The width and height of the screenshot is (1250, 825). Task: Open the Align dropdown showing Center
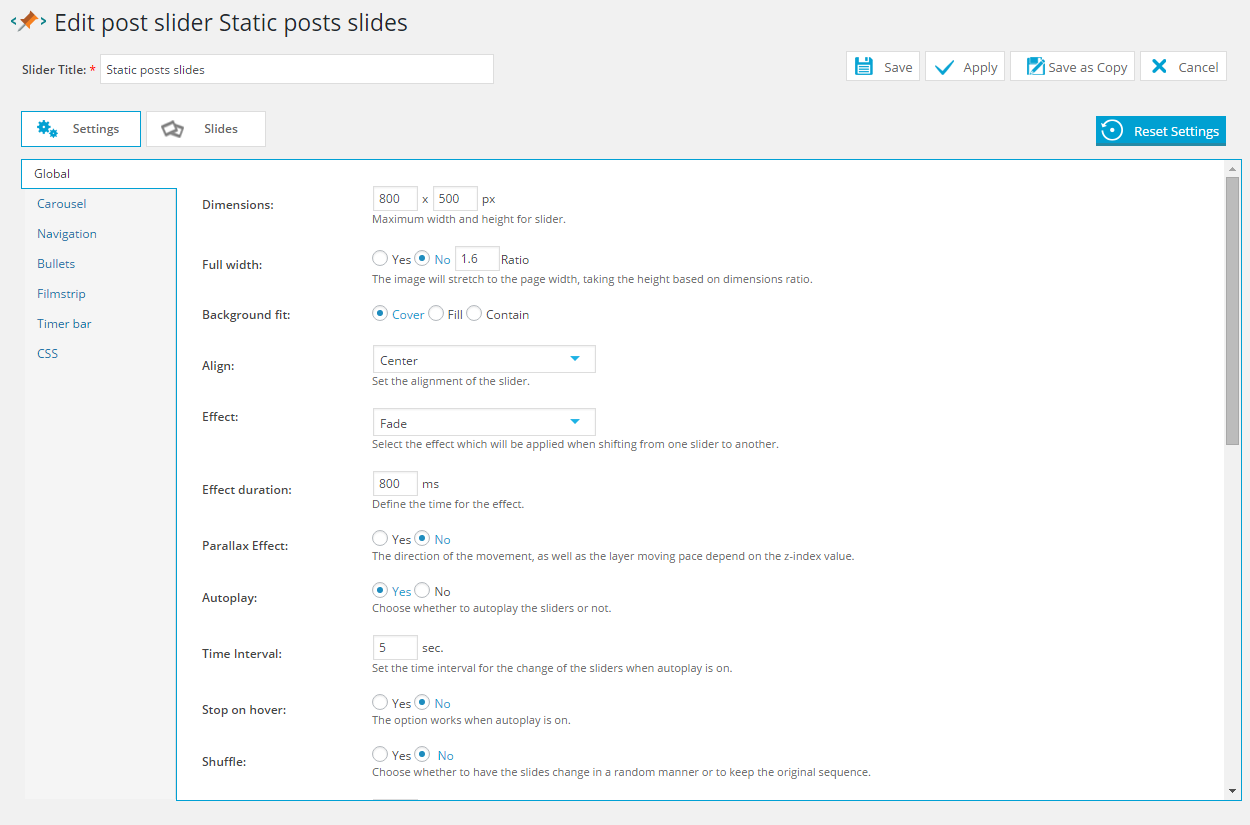[483, 360]
